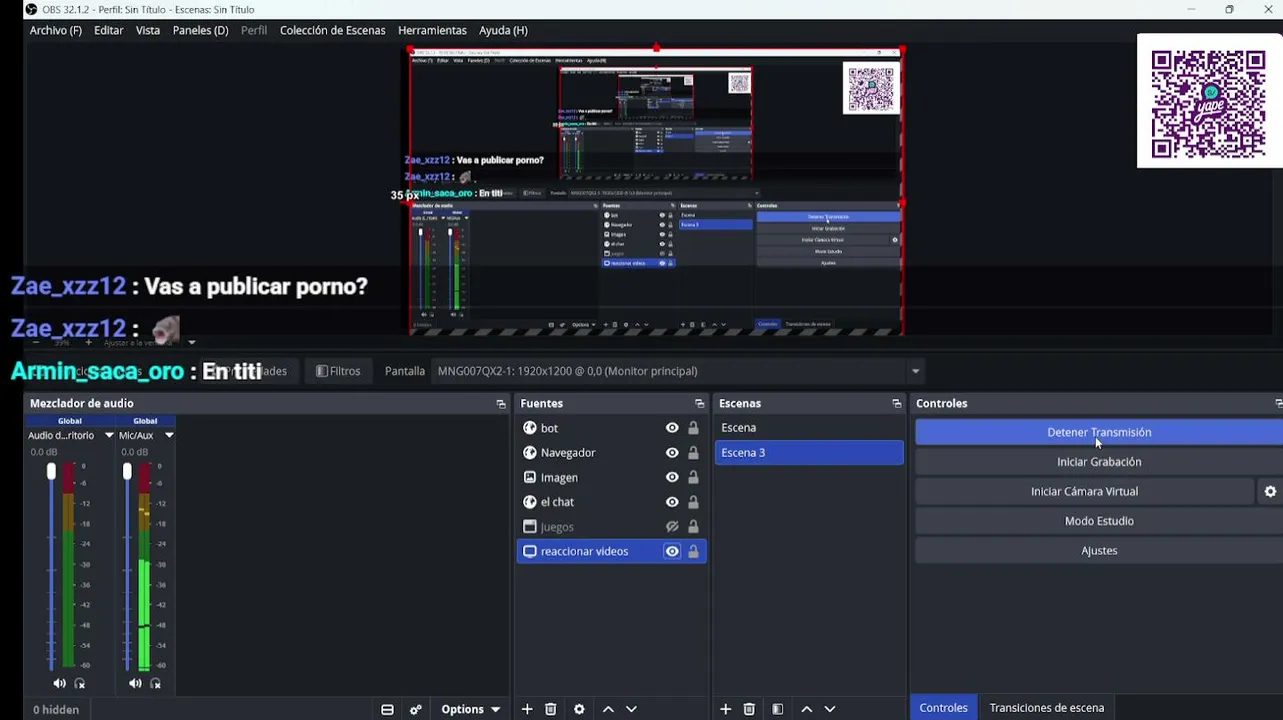Open the Paneles menu

point(200,30)
